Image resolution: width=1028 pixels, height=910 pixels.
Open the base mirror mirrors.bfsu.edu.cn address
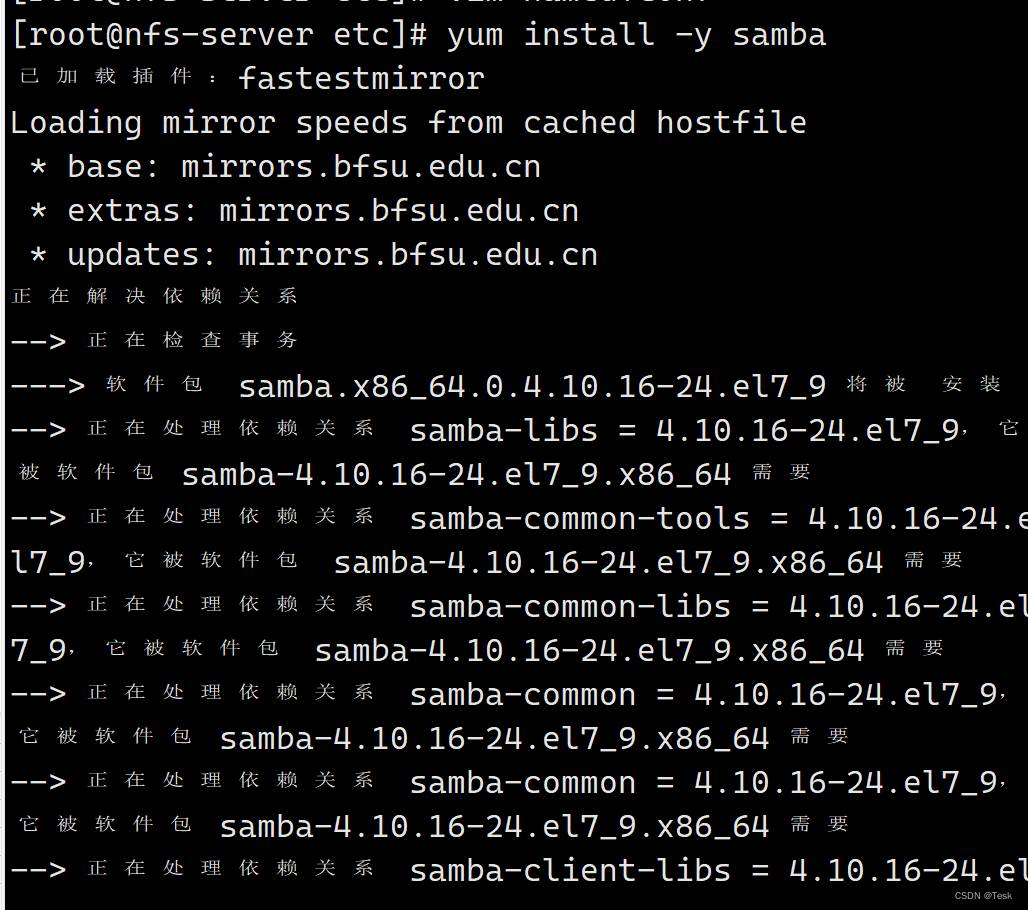pos(361,167)
